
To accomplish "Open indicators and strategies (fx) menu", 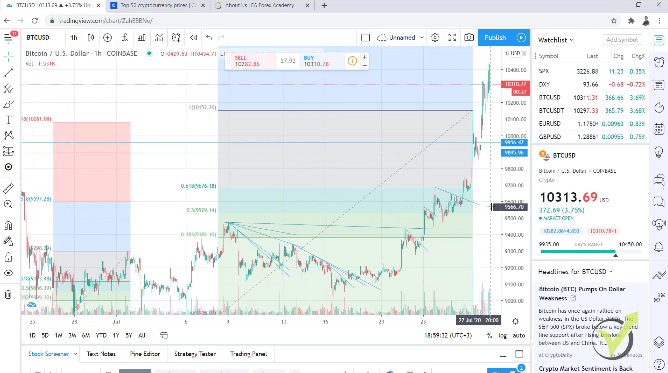I will [x=125, y=37].
